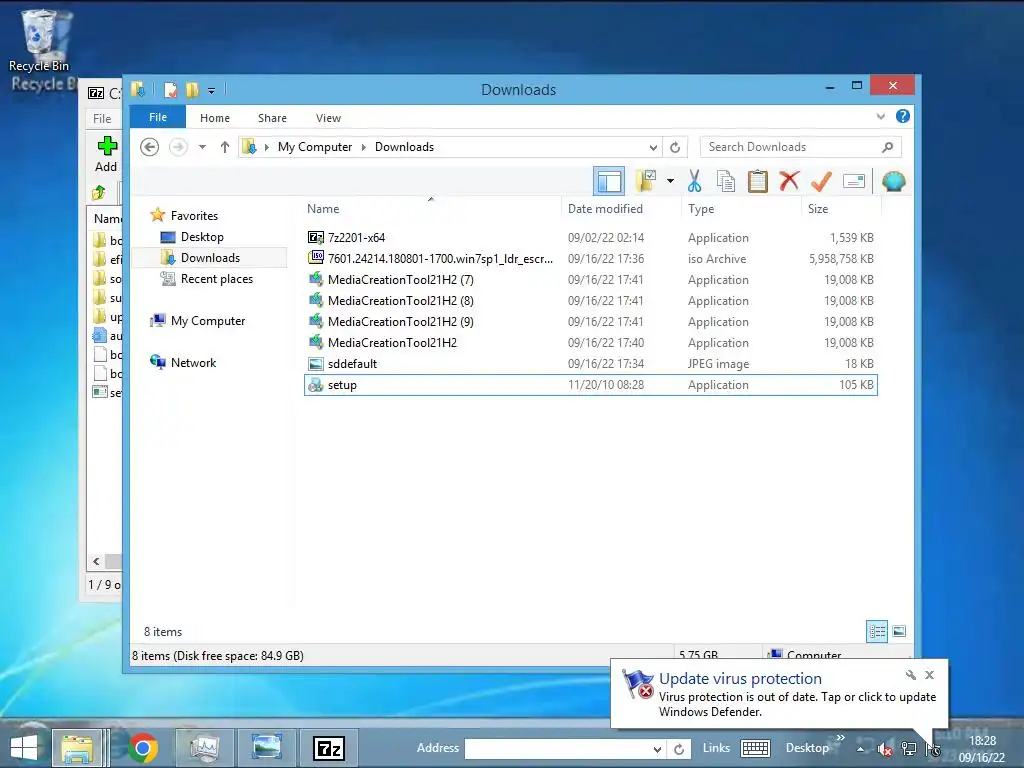This screenshot has width=1024, height=768.
Task: Click the Up one level arrow
Action: coord(225,147)
